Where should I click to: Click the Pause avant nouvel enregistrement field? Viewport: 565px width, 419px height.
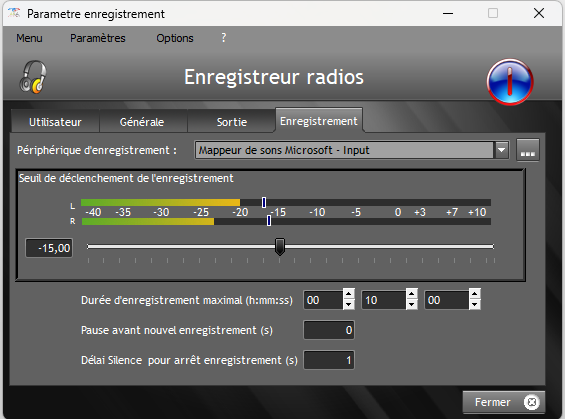tap(329, 330)
